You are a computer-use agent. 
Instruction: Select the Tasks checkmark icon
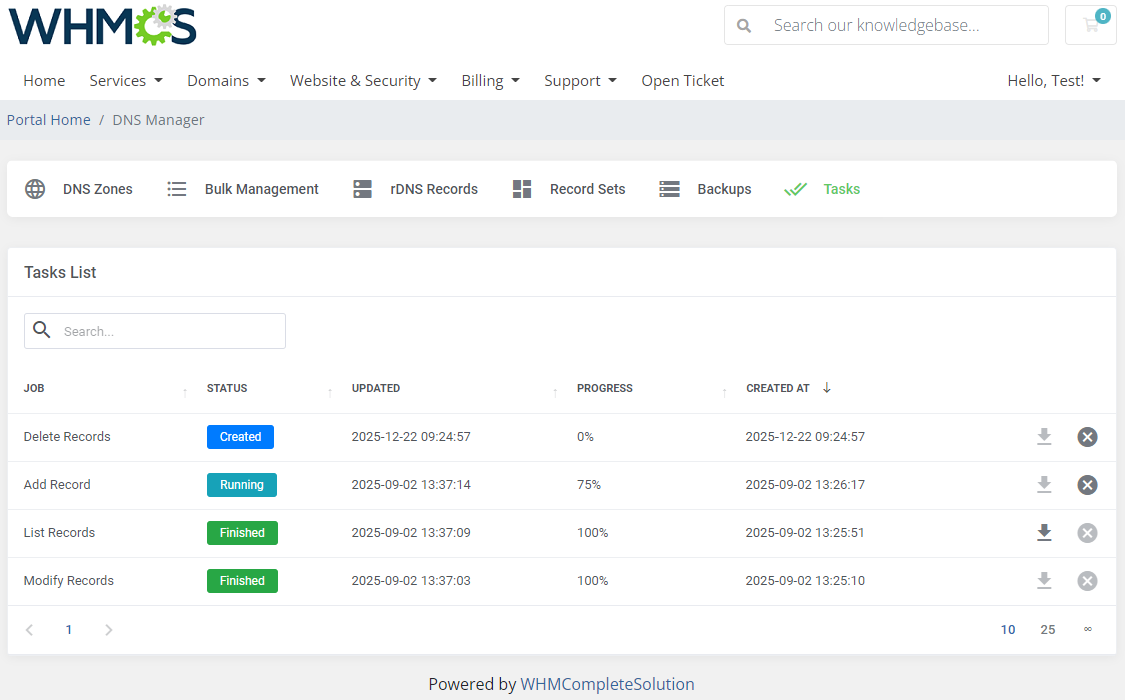point(796,188)
